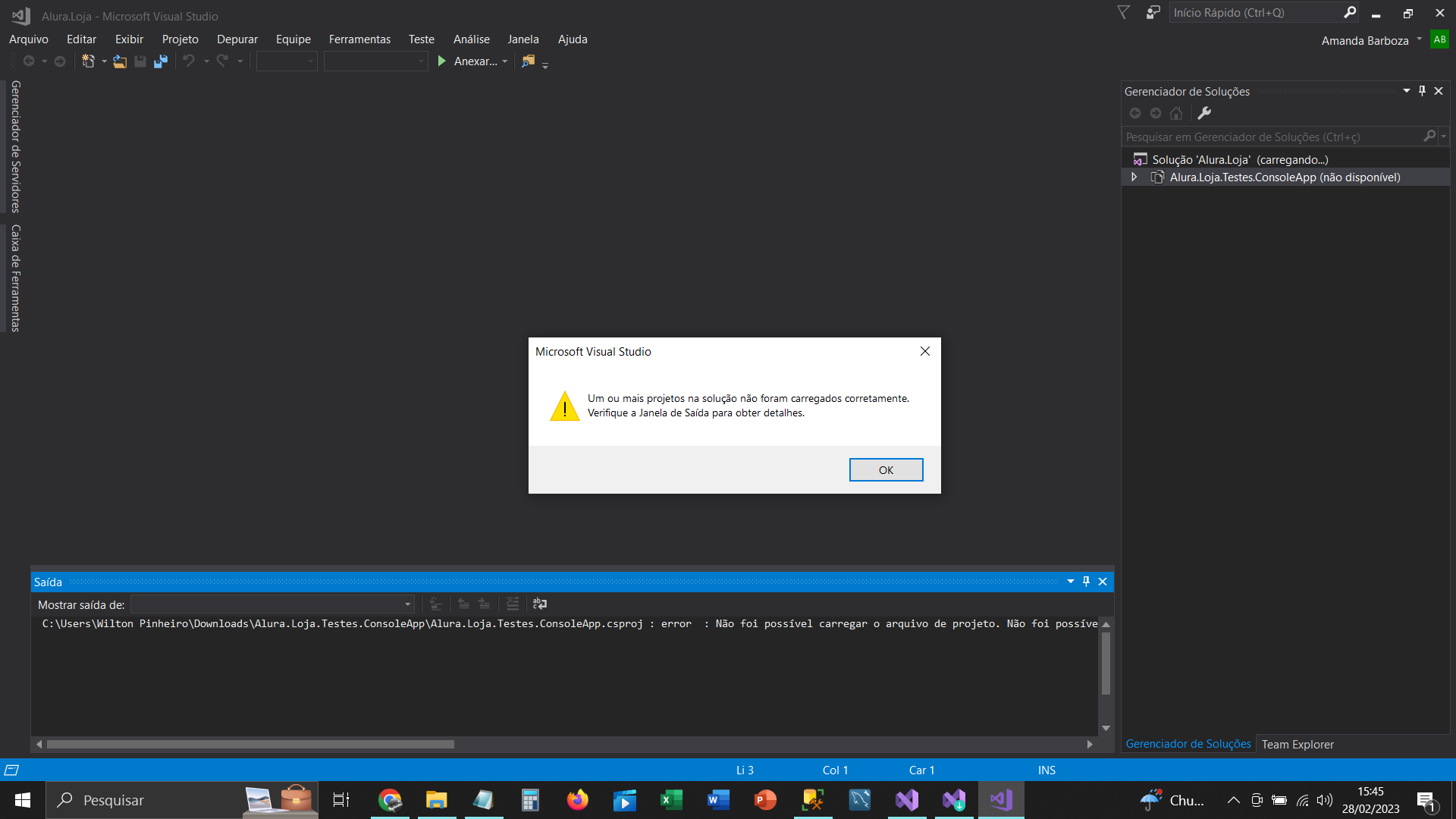Screen dimensions: 1456x819
Task: Open Google Chrome from the taskbar
Action: [x=390, y=800]
